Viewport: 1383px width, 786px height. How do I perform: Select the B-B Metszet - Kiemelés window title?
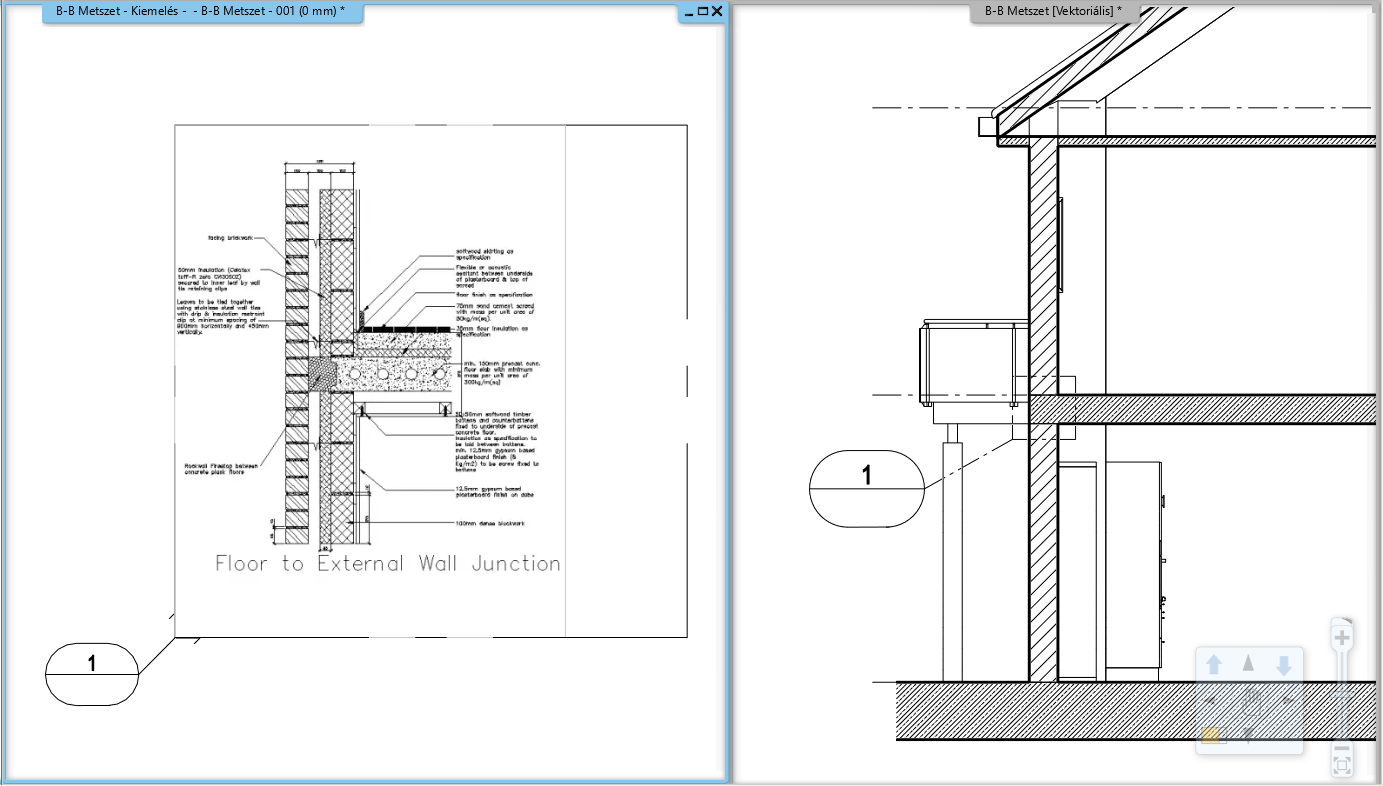(x=200, y=11)
